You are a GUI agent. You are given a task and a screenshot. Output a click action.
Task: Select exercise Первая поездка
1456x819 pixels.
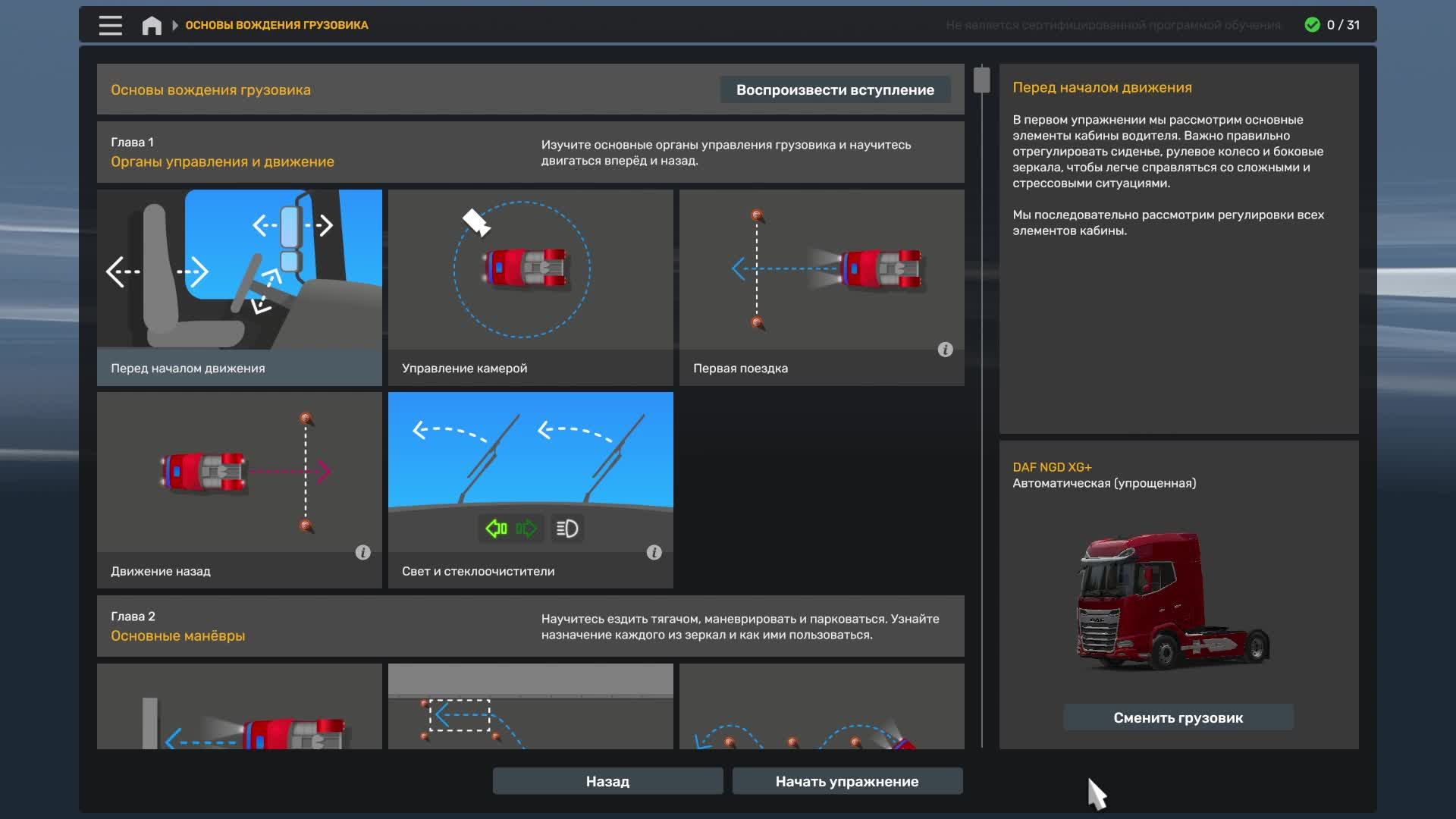point(822,287)
